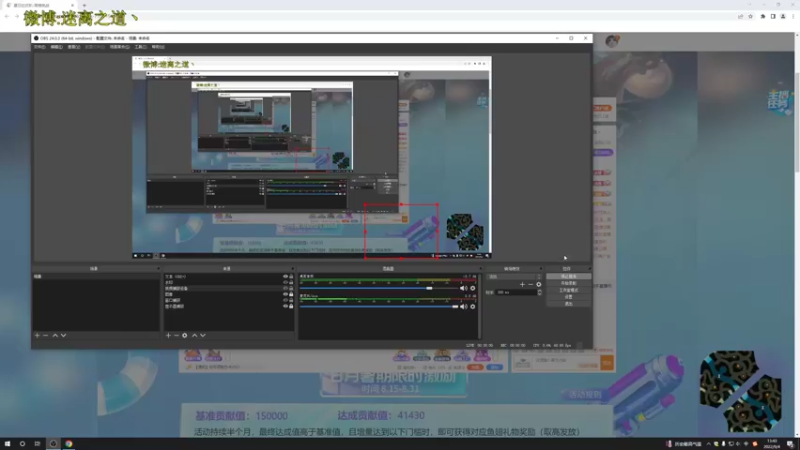This screenshot has height=450, width=800.
Task: Open the scene transition type dropdown
Action: 513,277
